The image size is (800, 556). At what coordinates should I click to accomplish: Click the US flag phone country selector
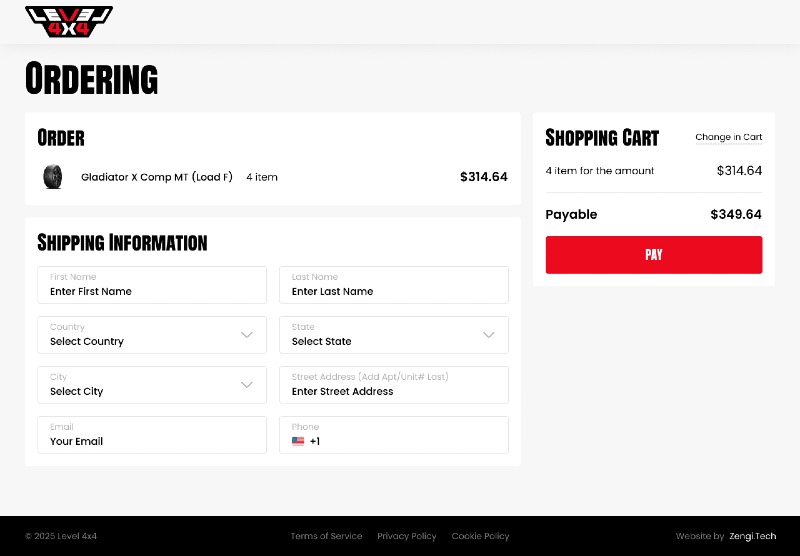pyautogui.click(x=298, y=441)
